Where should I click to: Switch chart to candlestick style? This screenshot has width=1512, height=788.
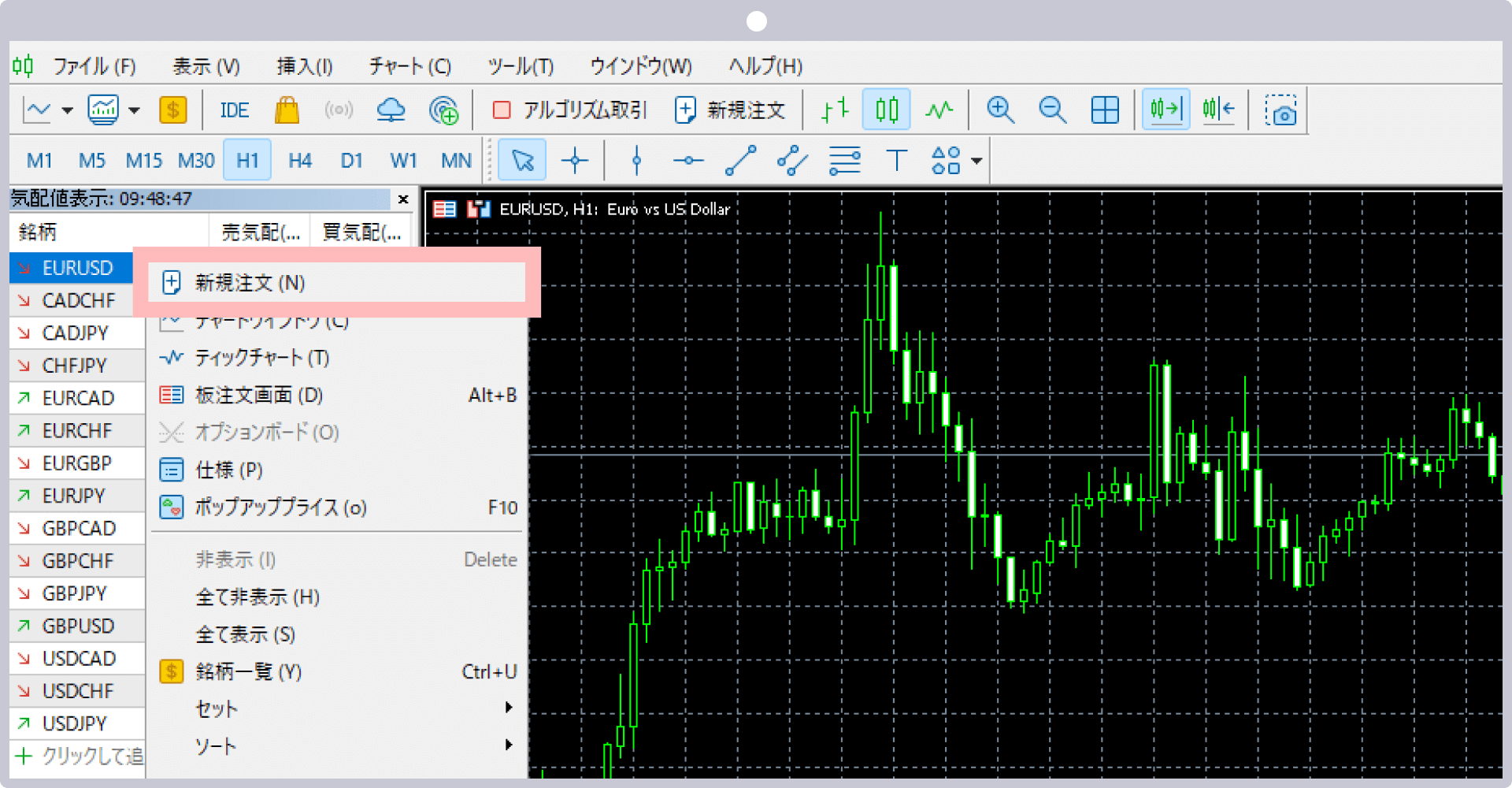point(887,110)
